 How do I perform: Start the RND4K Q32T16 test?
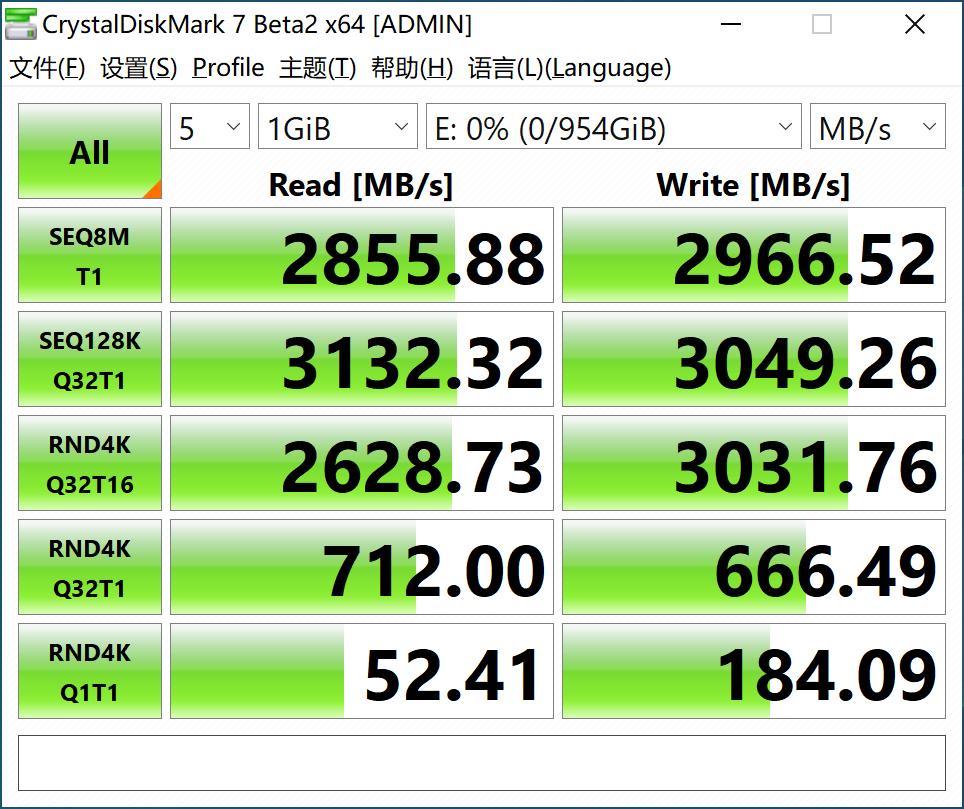[90, 463]
